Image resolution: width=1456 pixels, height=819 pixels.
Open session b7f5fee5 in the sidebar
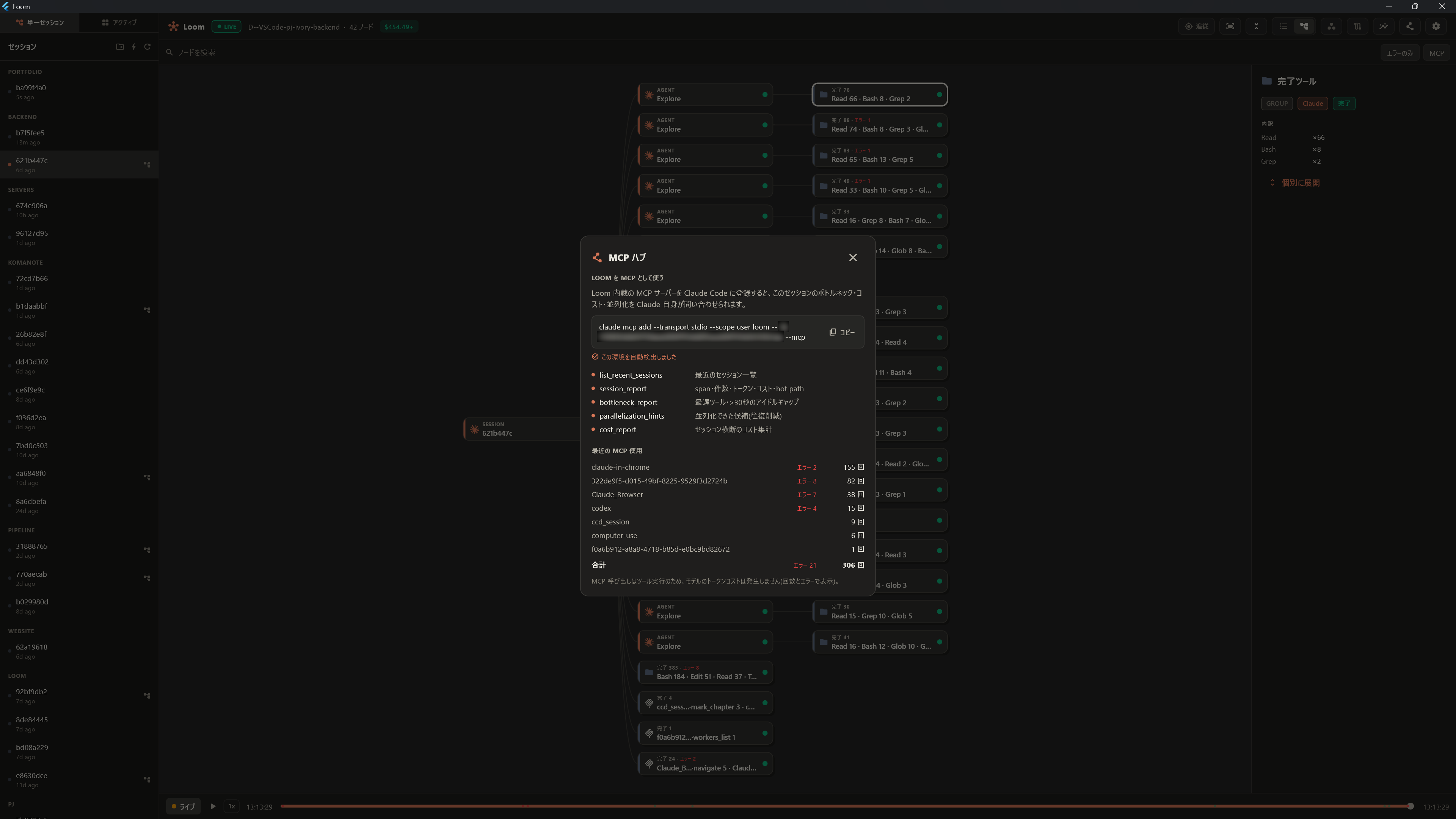click(x=79, y=137)
